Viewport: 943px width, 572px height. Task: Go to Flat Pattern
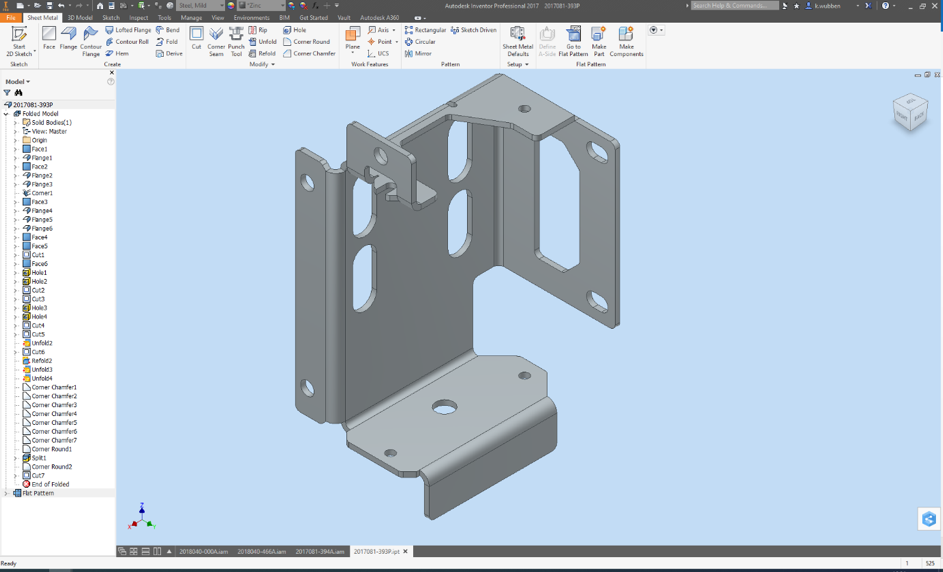(x=573, y=40)
